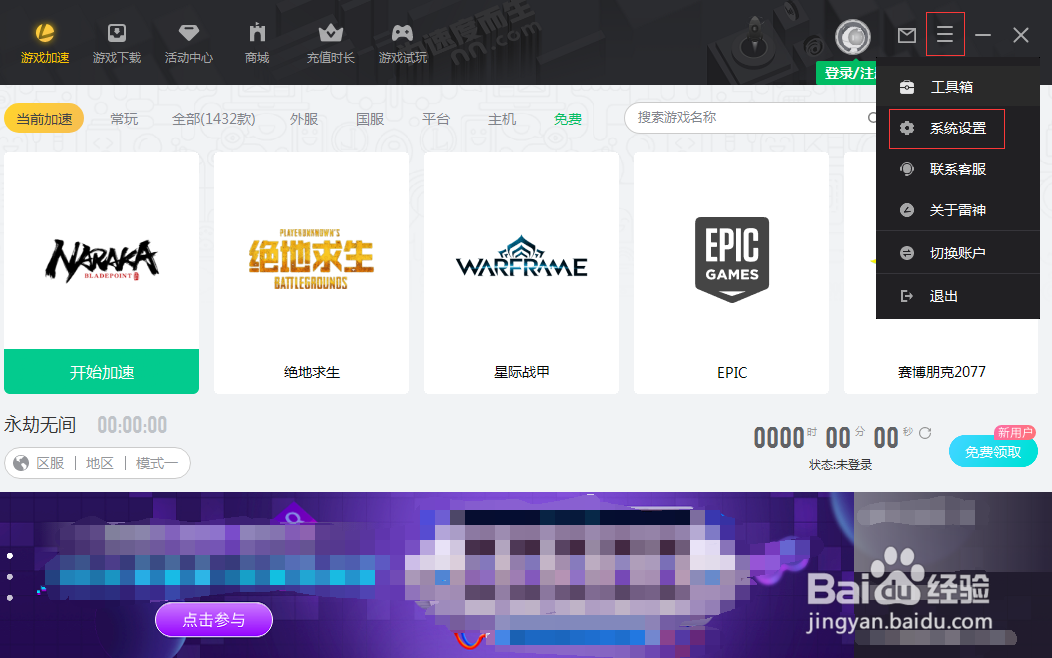Viewport: 1052px width, 658px height.
Task: Select 工具箱 from the menu
Action: point(958,87)
